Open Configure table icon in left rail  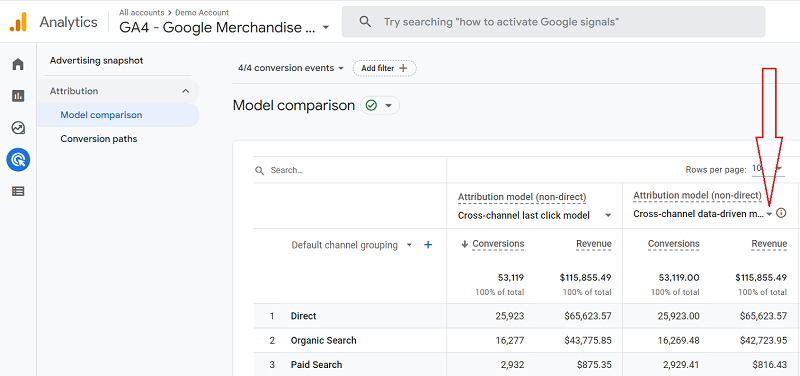click(18, 191)
